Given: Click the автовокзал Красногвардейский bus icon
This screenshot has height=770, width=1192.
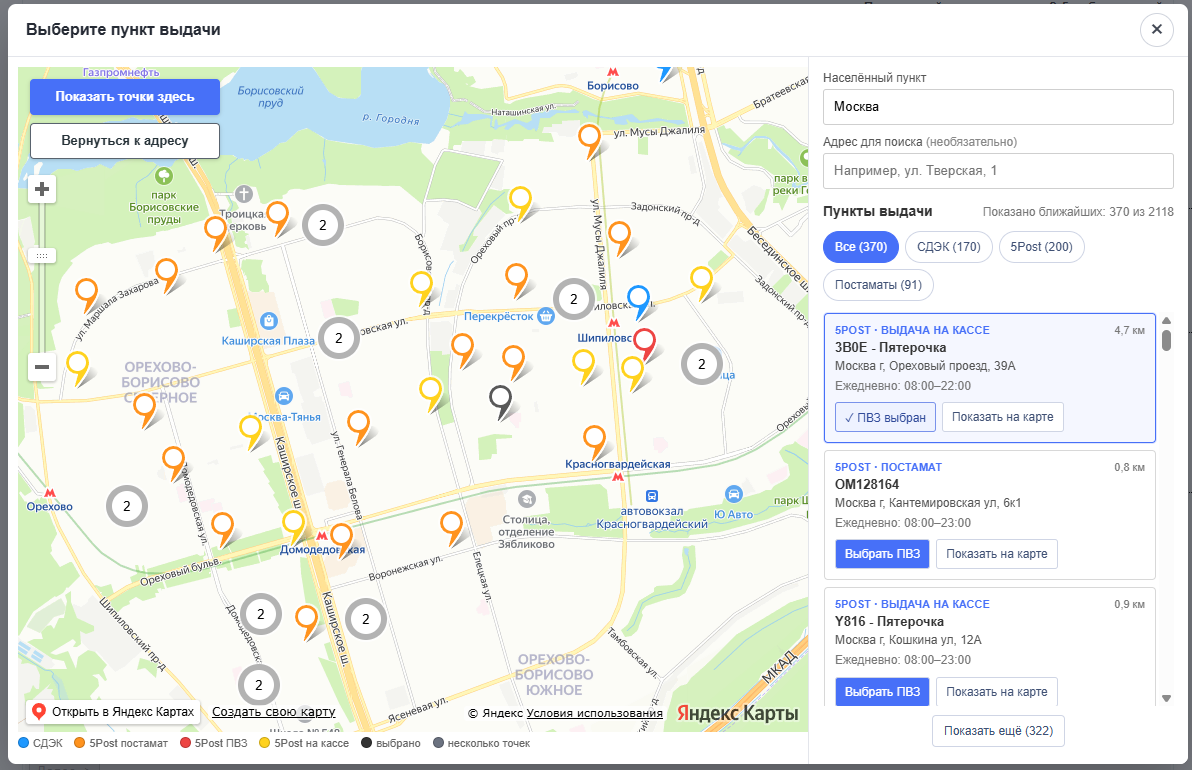Looking at the screenshot, I should pyautogui.click(x=651, y=496).
